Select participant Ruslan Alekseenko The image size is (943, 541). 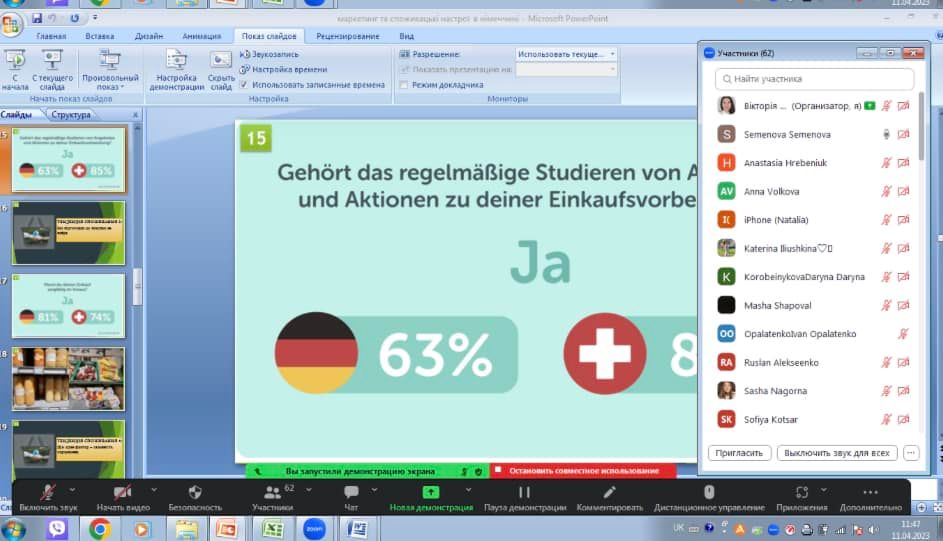pyautogui.click(x=813, y=362)
